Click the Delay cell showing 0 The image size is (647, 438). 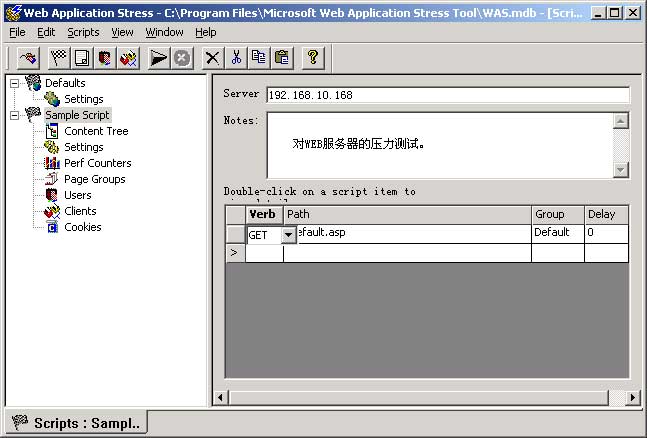607,233
